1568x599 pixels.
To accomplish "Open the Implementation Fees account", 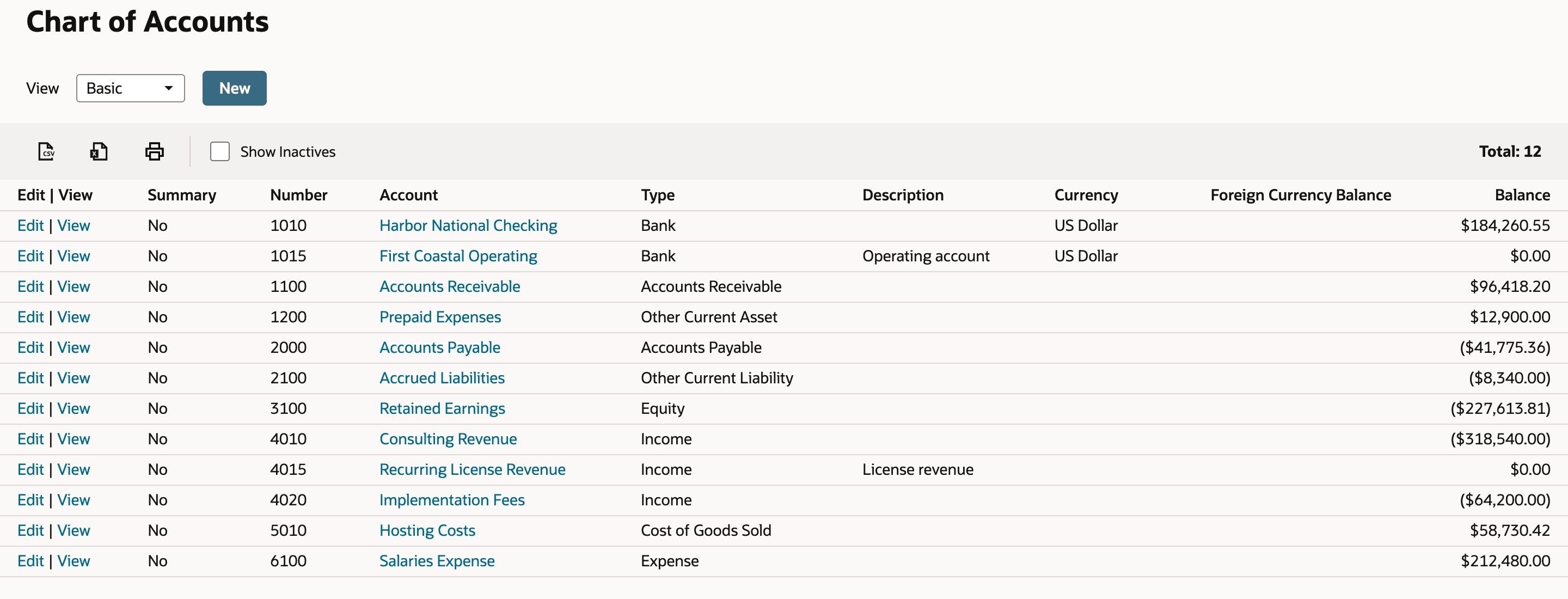I will click(x=452, y=500).
